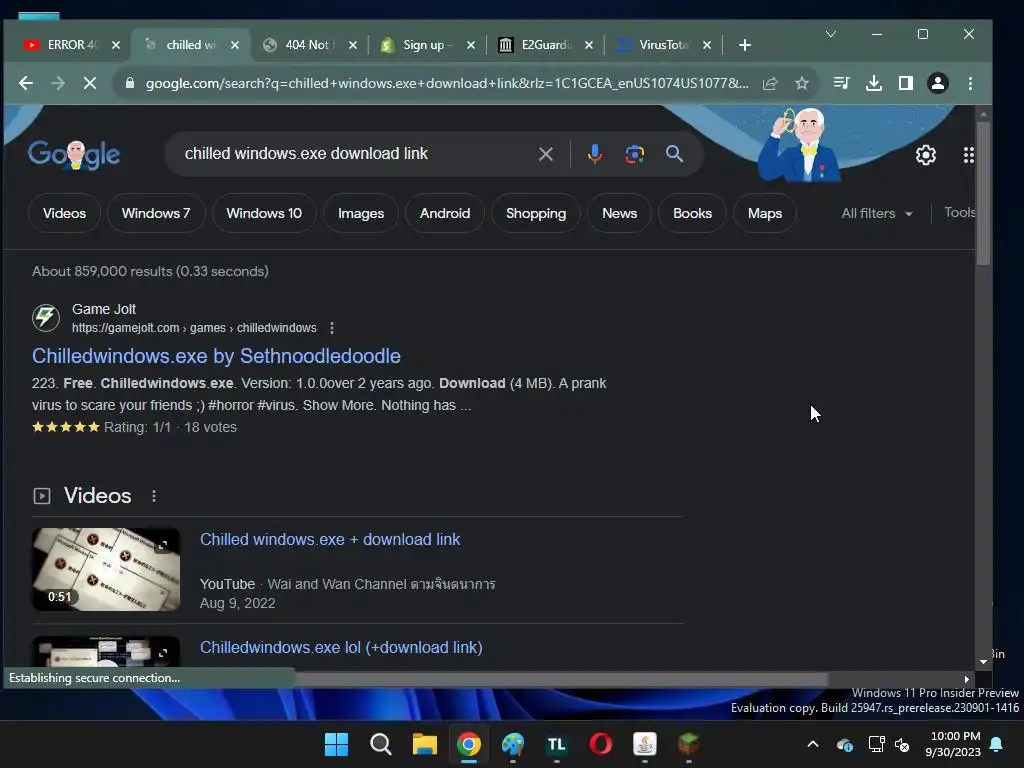The height and width of the screenshot is (768, 1024).
Task: Open Chilledwindows.exe lol video link
Action: point(341,647)
